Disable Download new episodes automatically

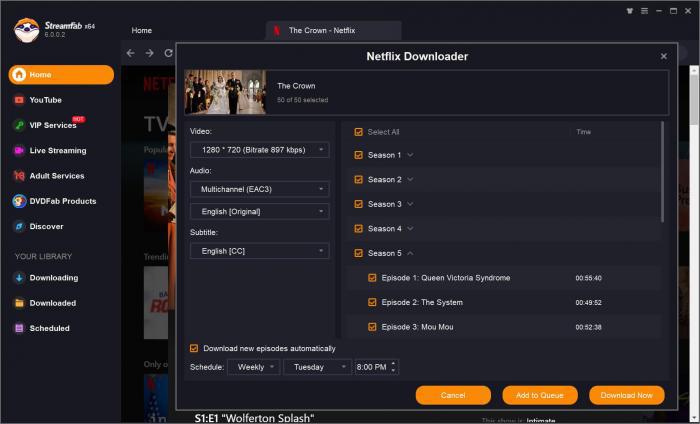pyautogui.click(x=194, y=348)
